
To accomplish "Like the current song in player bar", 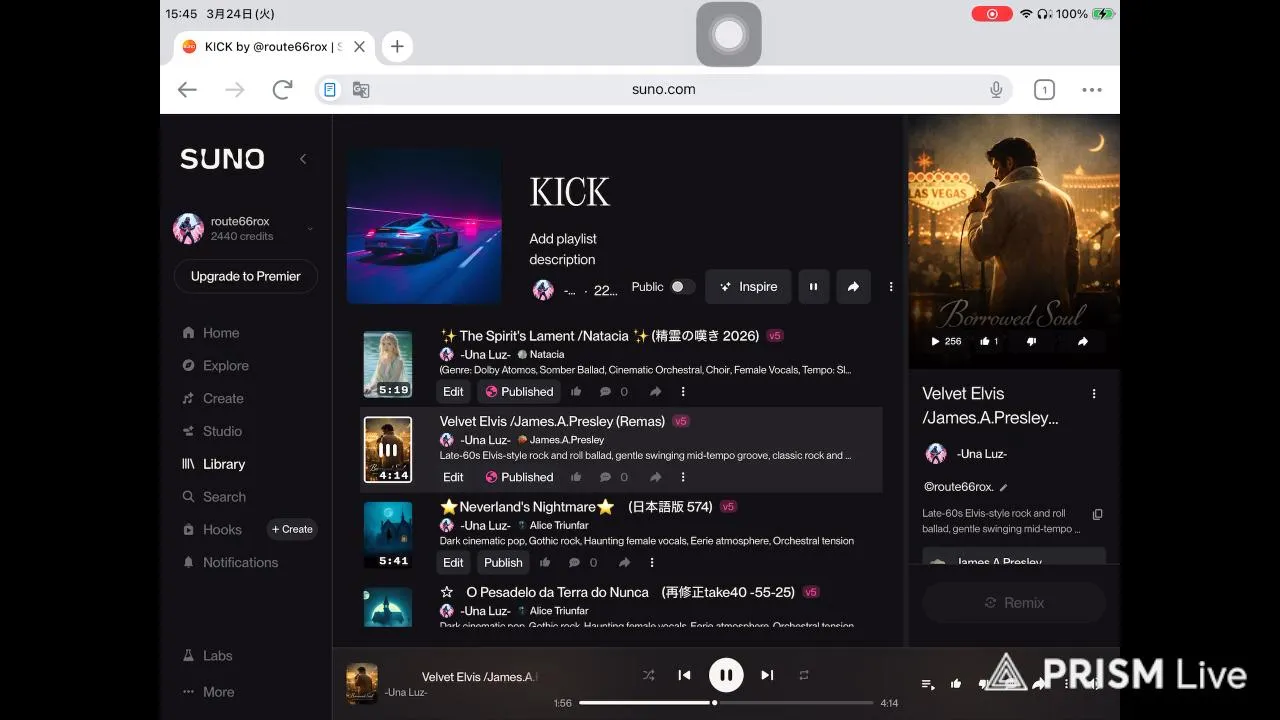I will pos(956,684).
